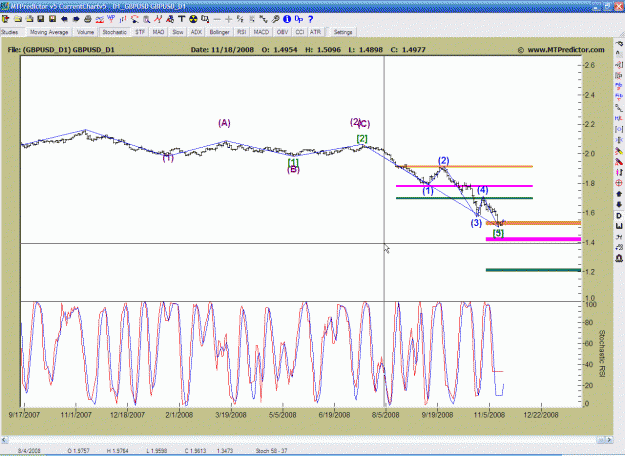
Task: Open help with the question mark icon
Action: 311,19
